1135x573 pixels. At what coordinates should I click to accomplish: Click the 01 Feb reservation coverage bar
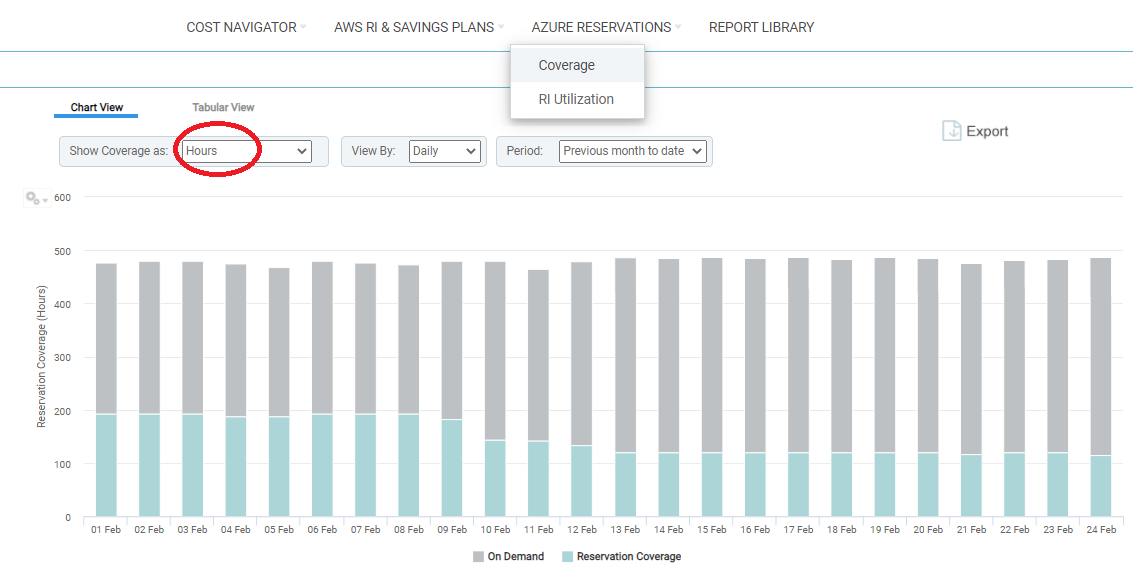(106, 465)
